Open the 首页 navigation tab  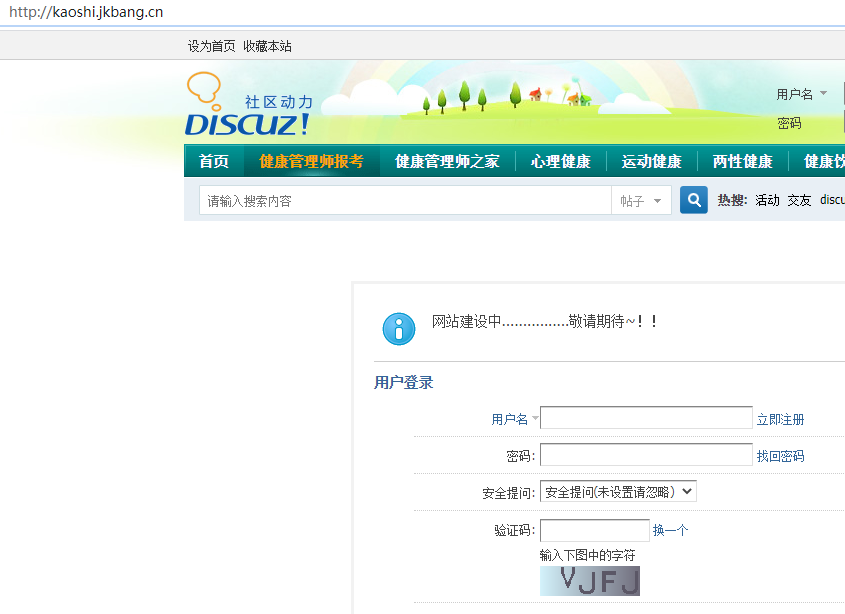click(x=214, y=161)
